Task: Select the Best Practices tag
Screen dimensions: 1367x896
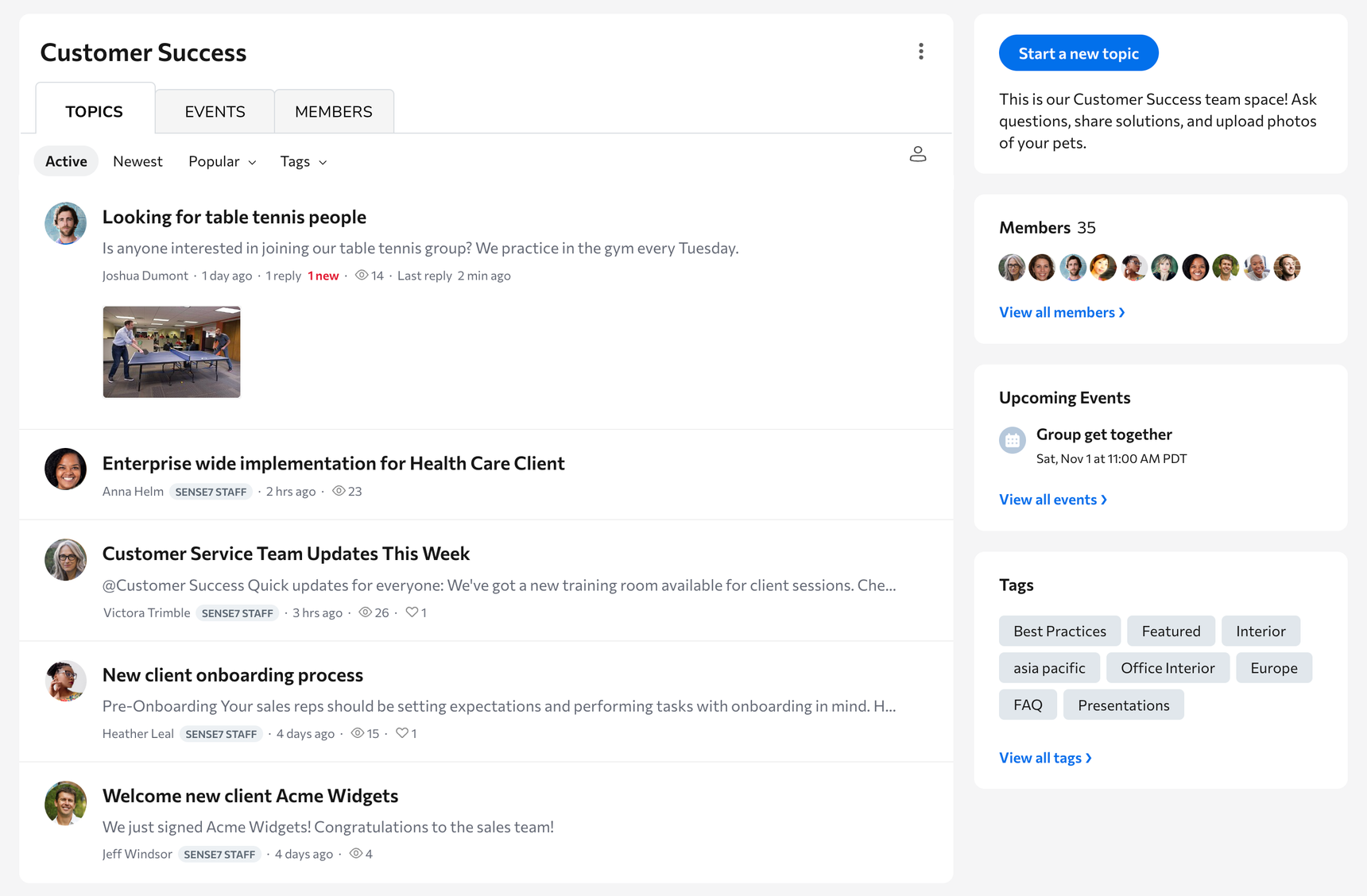Action: click(1059, 631)
